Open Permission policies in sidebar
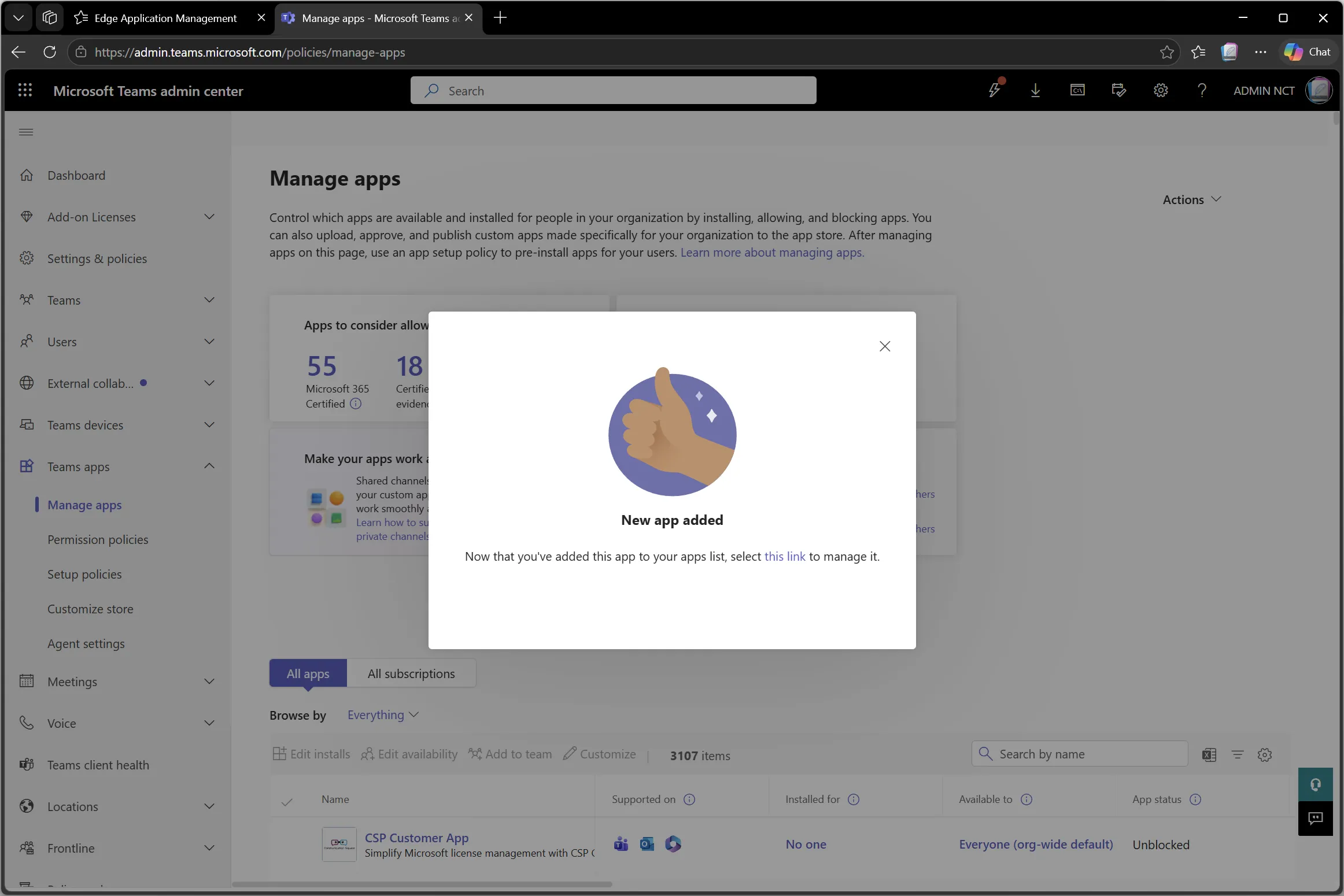1344x896 pixels. (98, 539)
